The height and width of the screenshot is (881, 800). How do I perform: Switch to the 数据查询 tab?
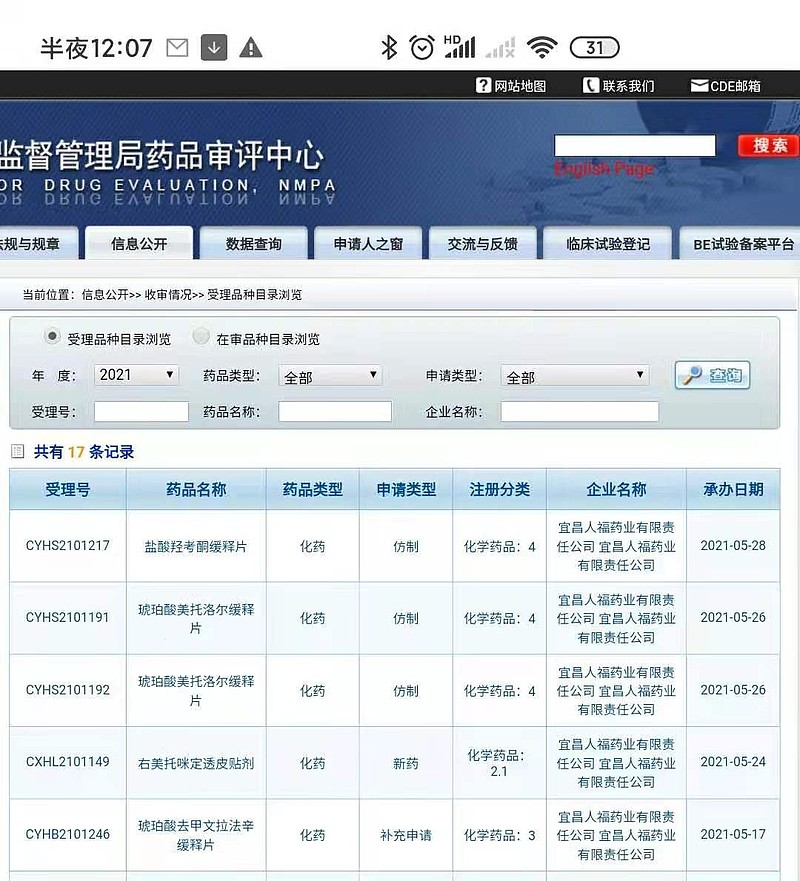pyautogui.click(x=253, y=243)
